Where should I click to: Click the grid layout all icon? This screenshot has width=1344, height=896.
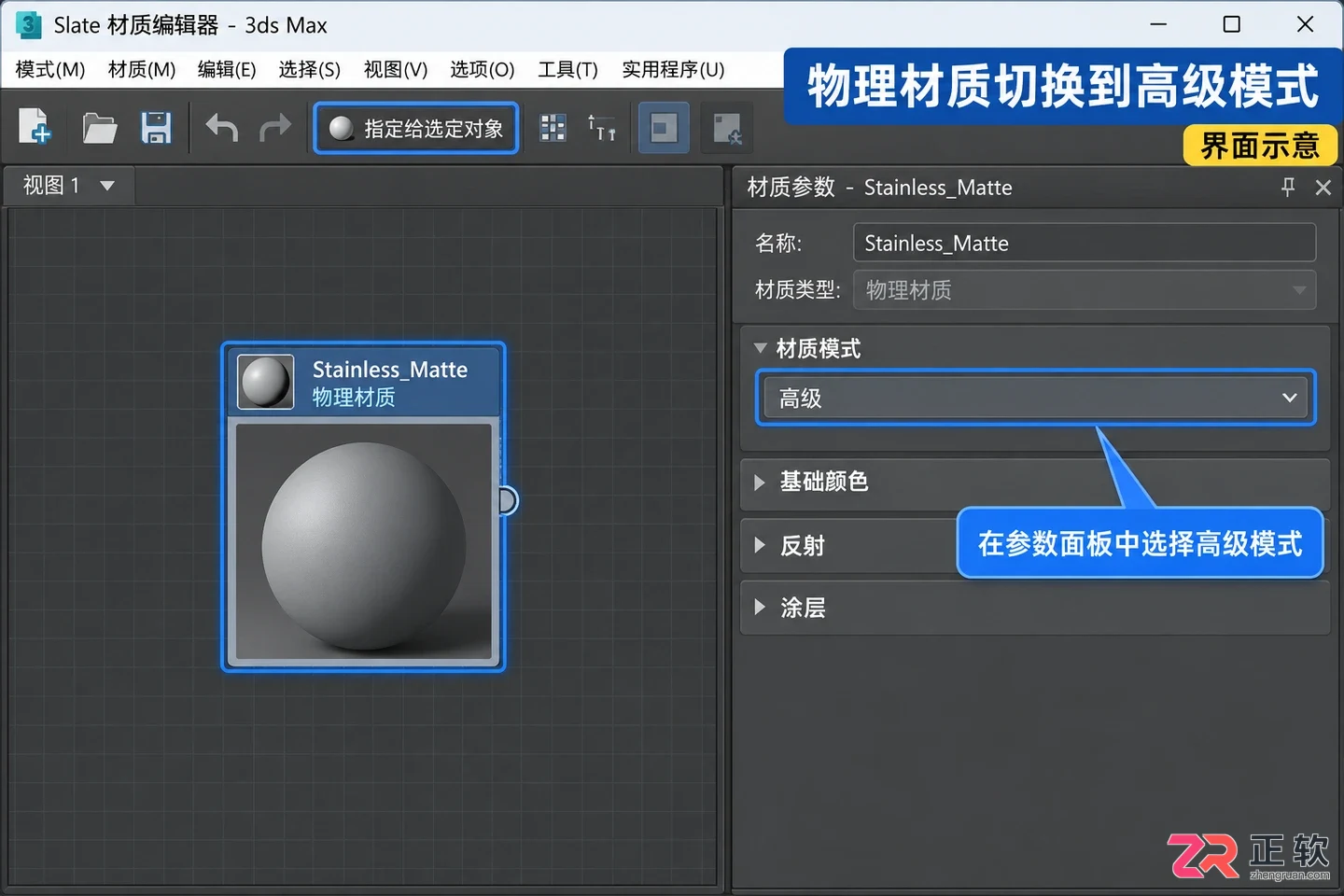click(x=553, y=128)
